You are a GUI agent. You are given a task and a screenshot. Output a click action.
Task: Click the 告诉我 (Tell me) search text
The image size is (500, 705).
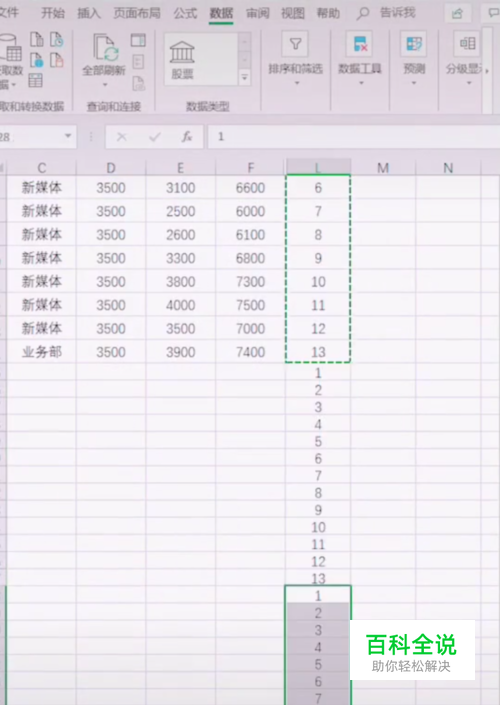coord(397,13)
